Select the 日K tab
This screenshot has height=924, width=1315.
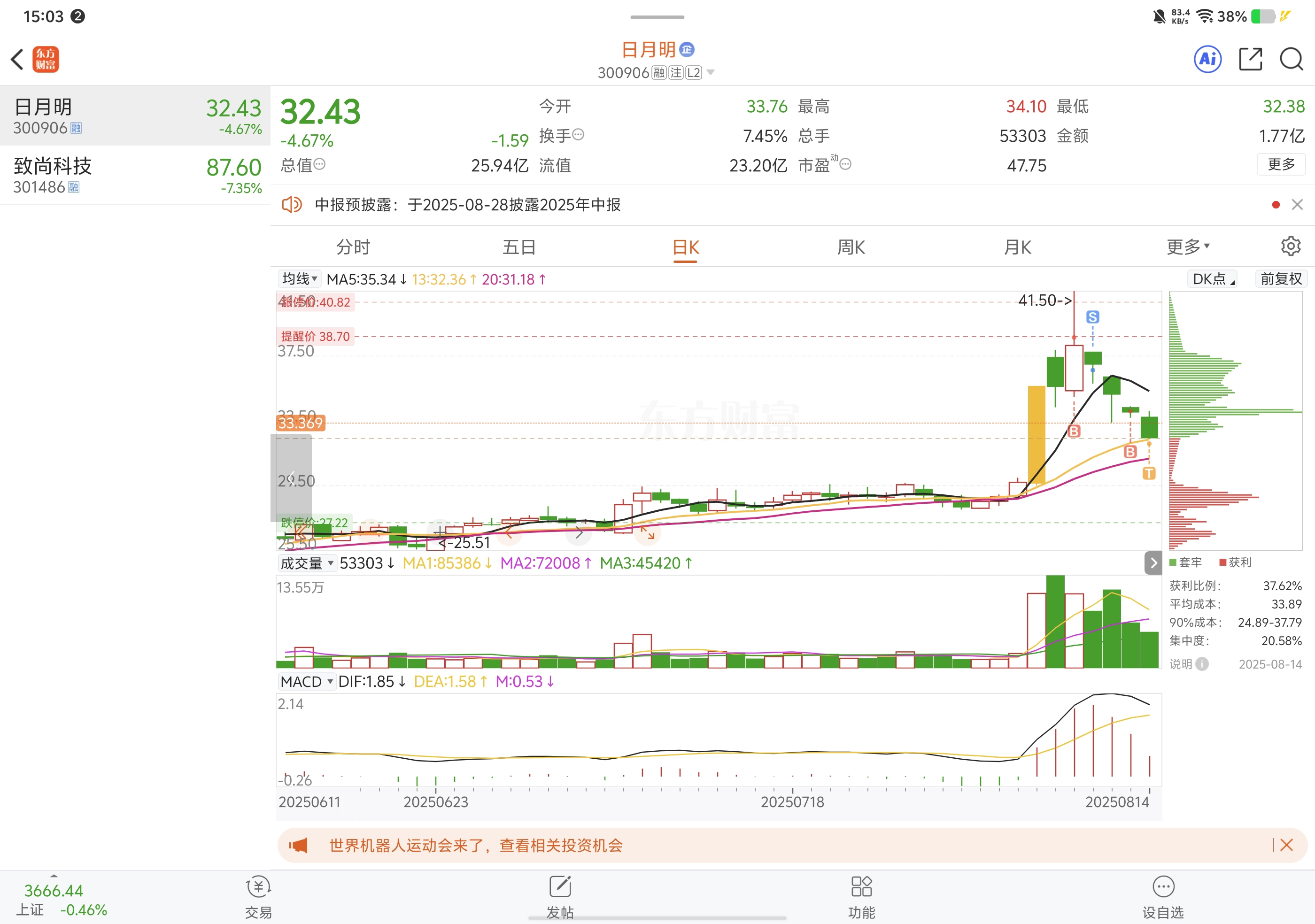[686, 247]
